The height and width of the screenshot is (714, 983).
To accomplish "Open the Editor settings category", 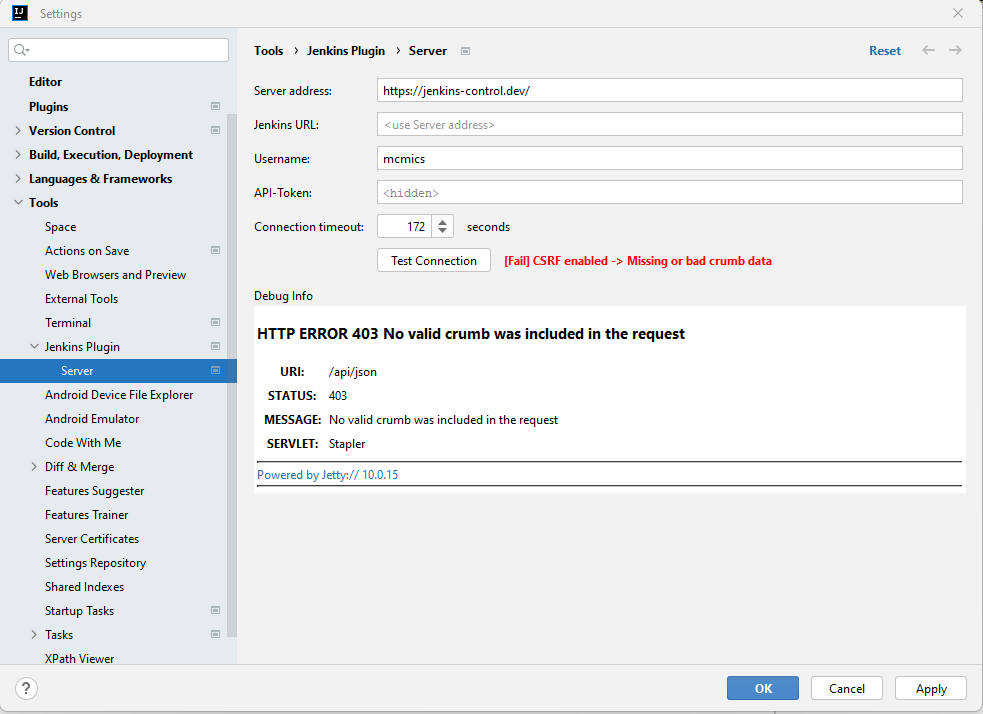I will coord(45,81).
